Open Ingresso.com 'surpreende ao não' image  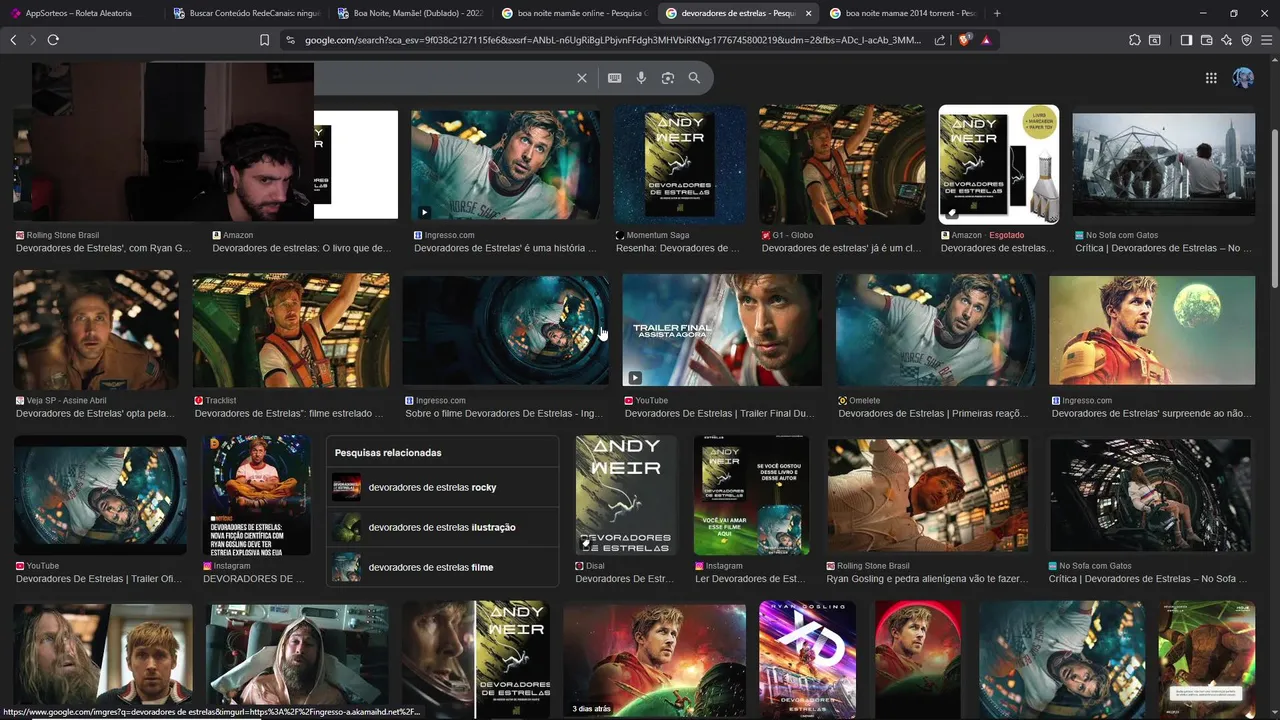(1152, 329)
